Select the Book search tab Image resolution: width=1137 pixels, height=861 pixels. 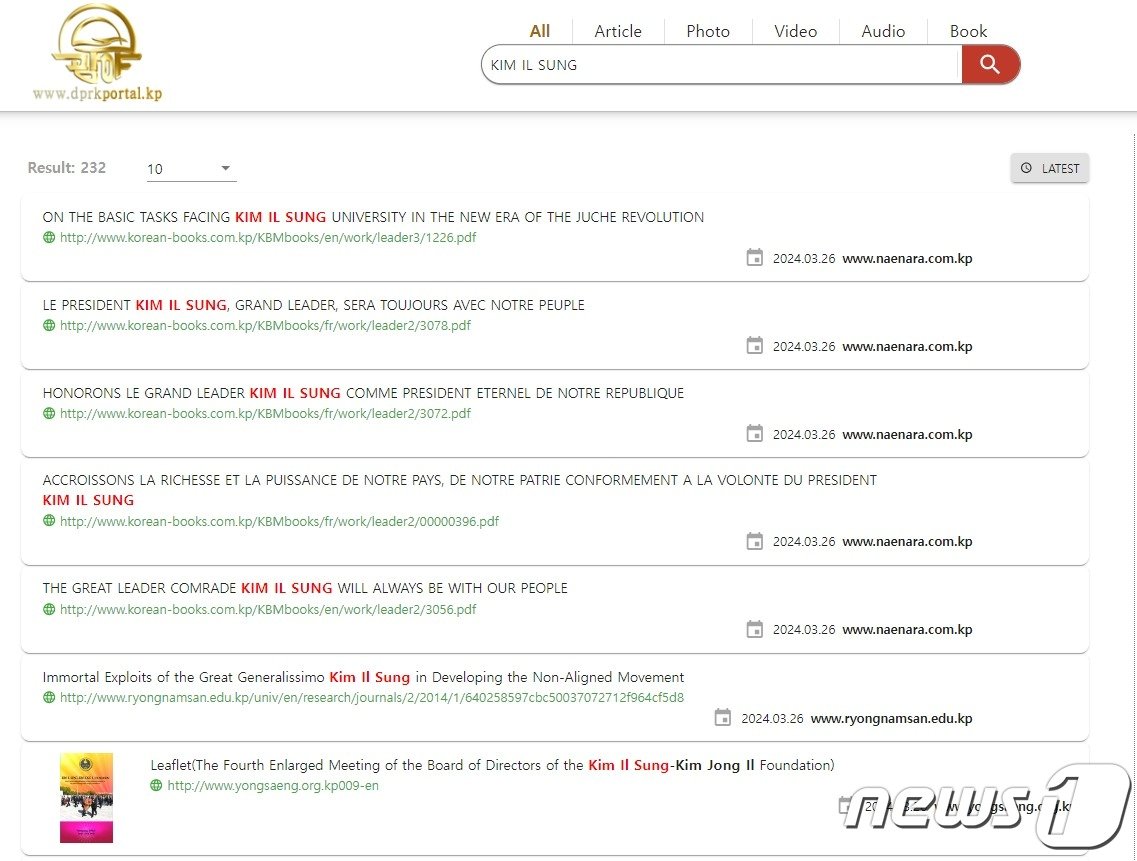coord(968,31)
